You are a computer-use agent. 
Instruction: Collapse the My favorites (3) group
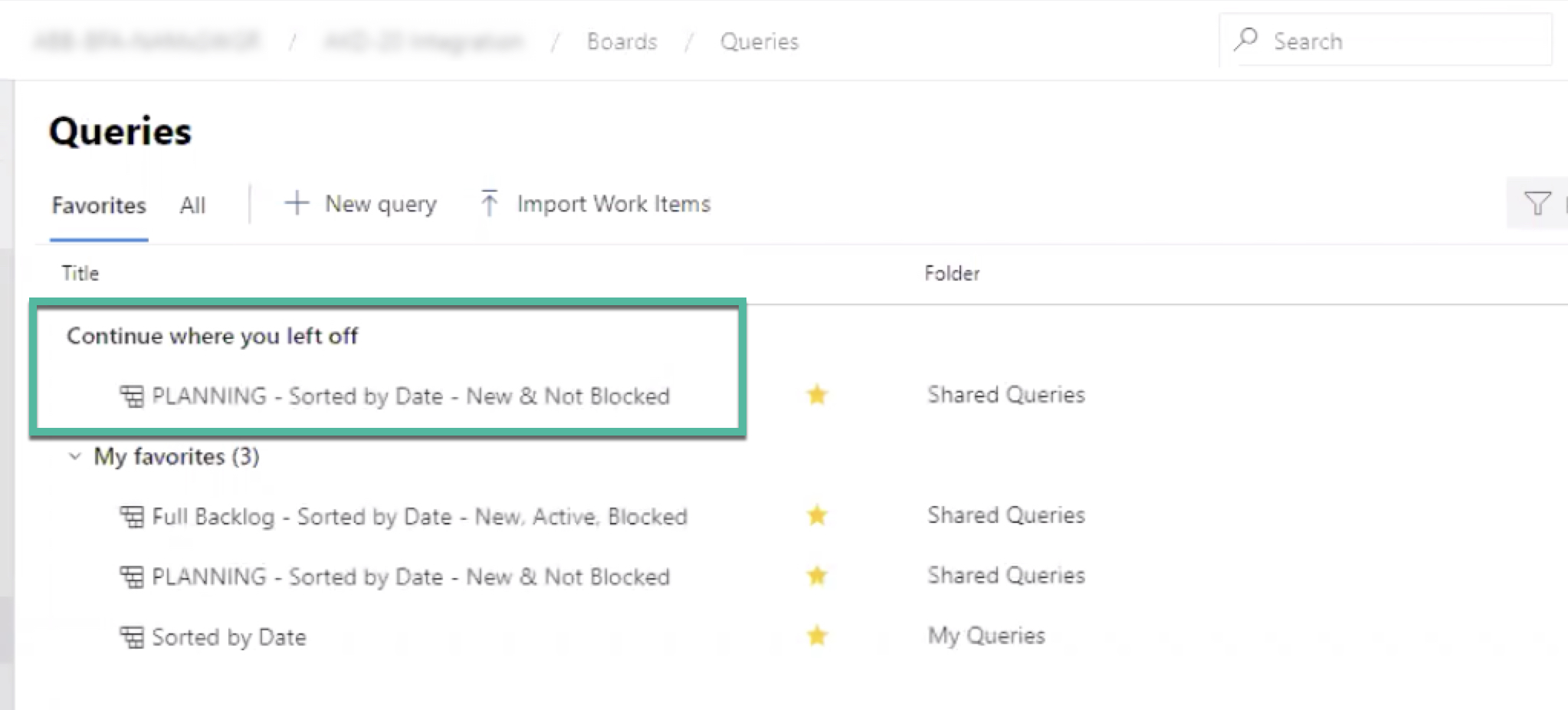(x=75, y=457)
